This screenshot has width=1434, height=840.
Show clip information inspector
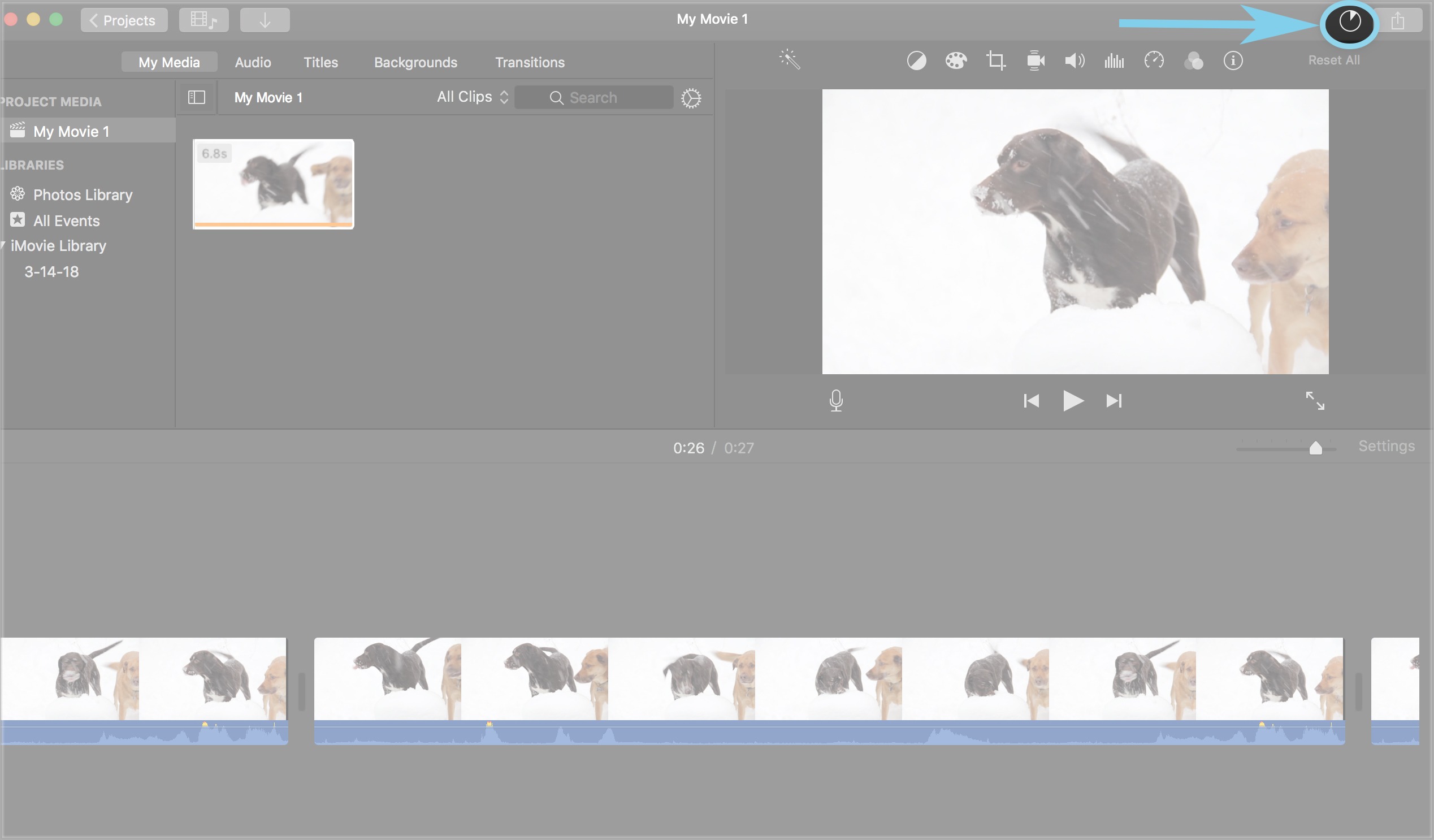coord(1233,60)
